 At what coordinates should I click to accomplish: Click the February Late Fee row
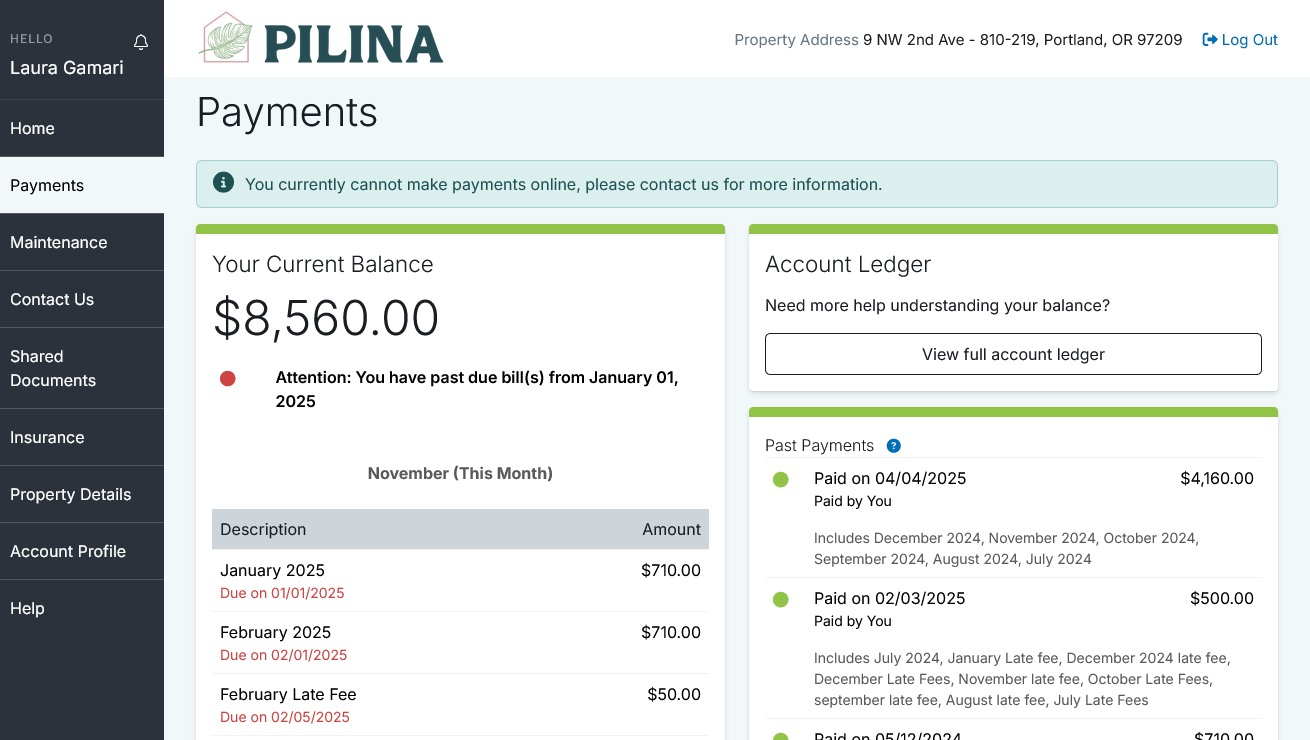pos(460,705)
